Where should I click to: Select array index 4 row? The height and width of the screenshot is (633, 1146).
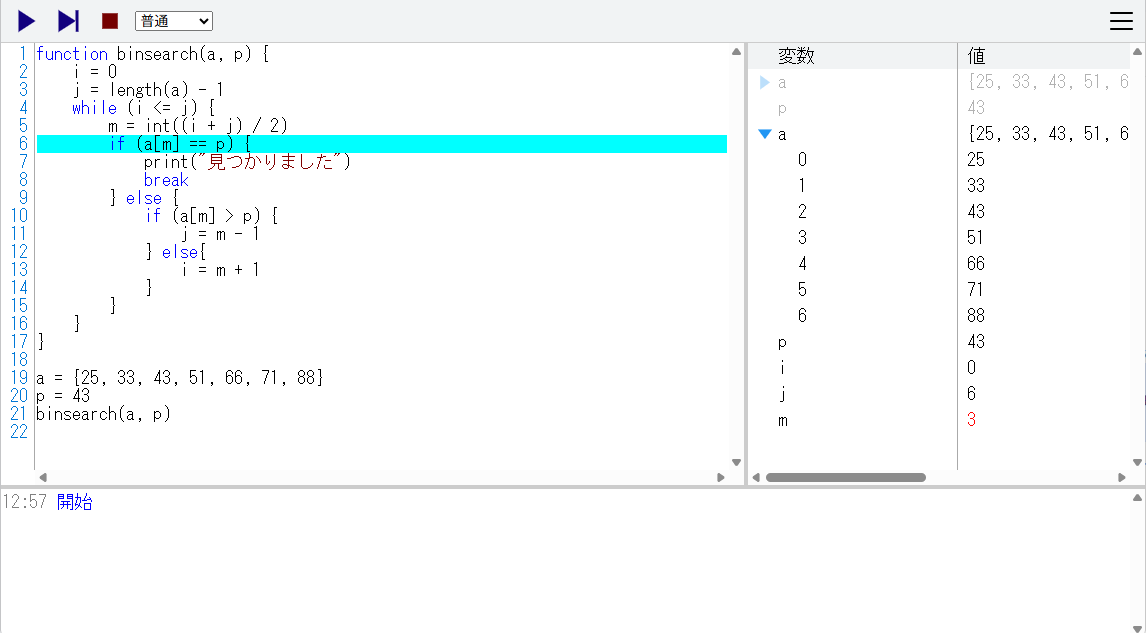(x=802, y=264)
